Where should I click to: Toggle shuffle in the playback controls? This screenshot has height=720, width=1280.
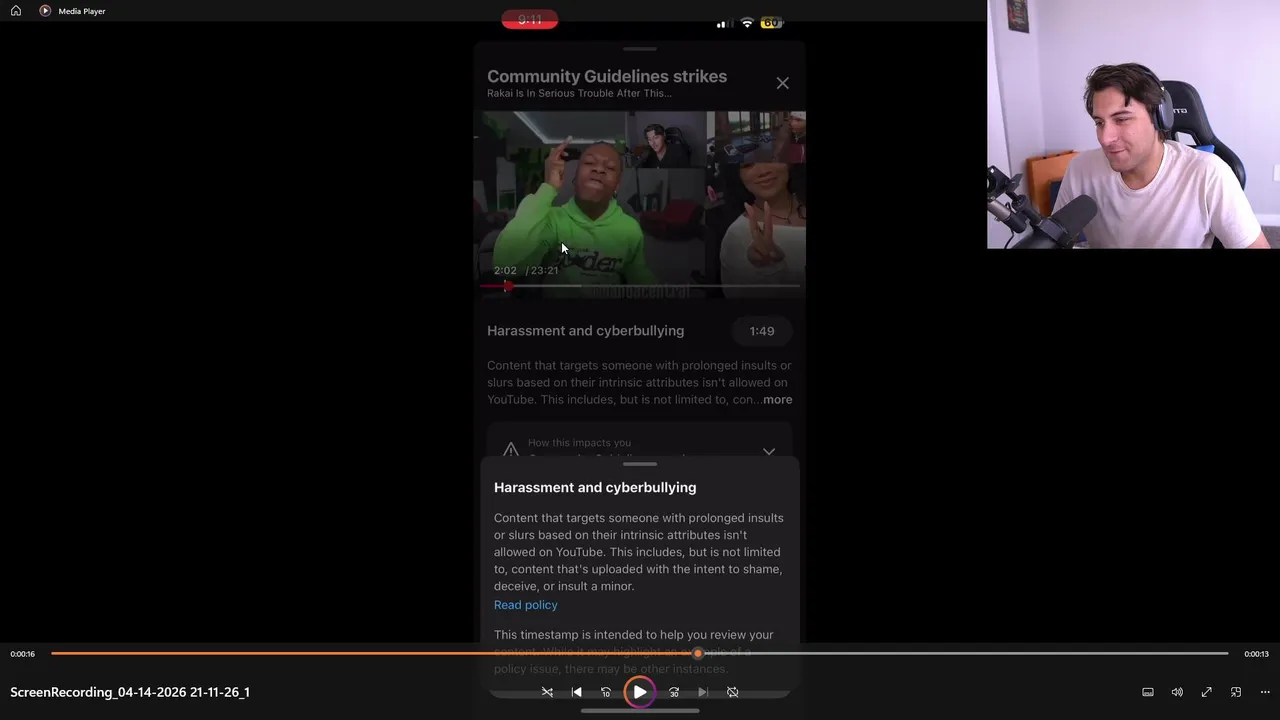547,692
